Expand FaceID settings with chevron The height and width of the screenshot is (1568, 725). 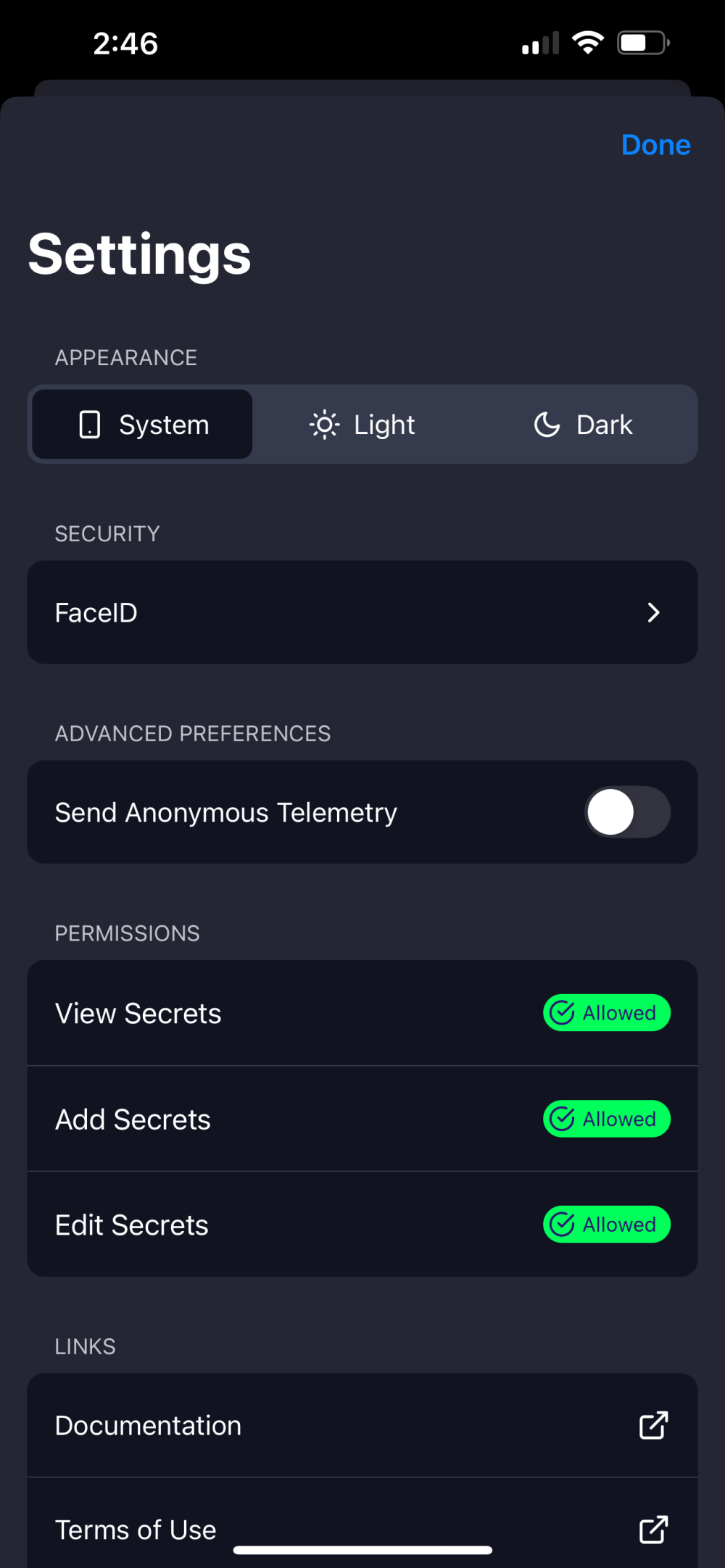(x=653, y=612)
